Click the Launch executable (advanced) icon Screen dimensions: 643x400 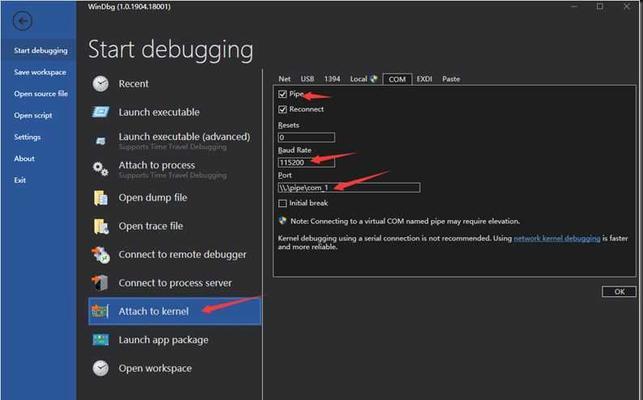point(100,141)
